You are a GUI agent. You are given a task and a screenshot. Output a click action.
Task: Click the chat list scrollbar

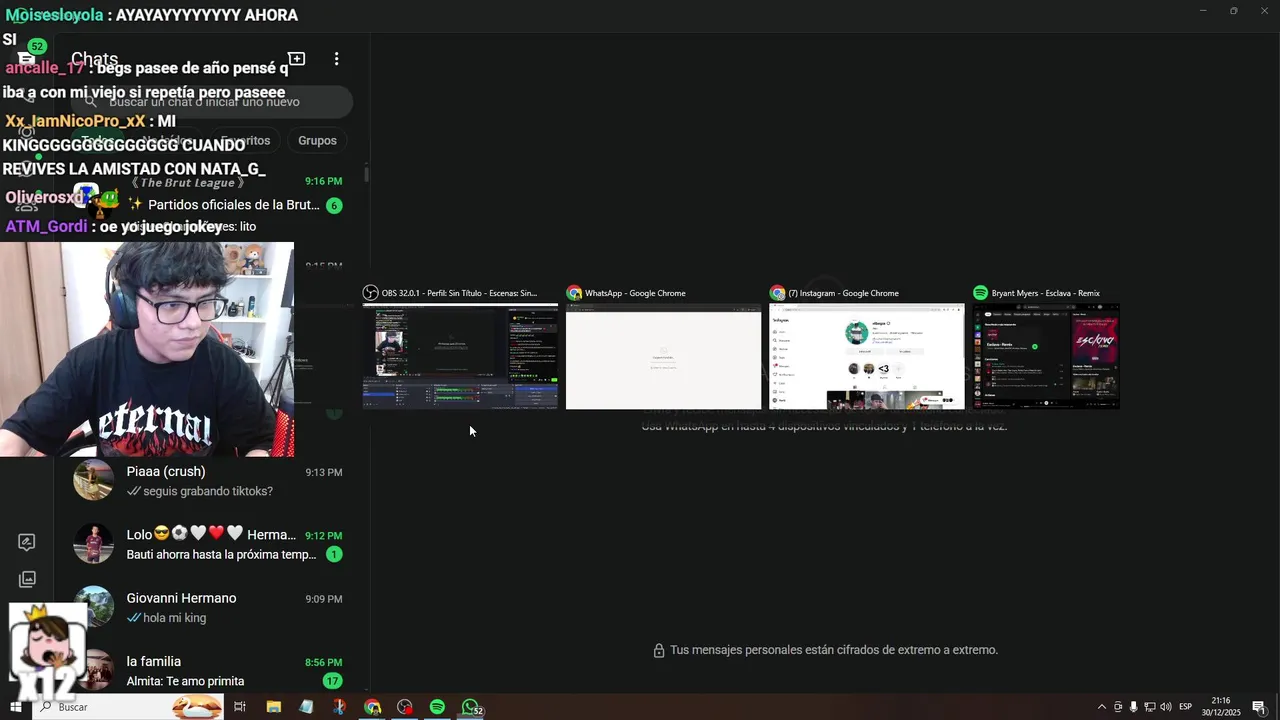pyautogui.click(x=366, y=174)
